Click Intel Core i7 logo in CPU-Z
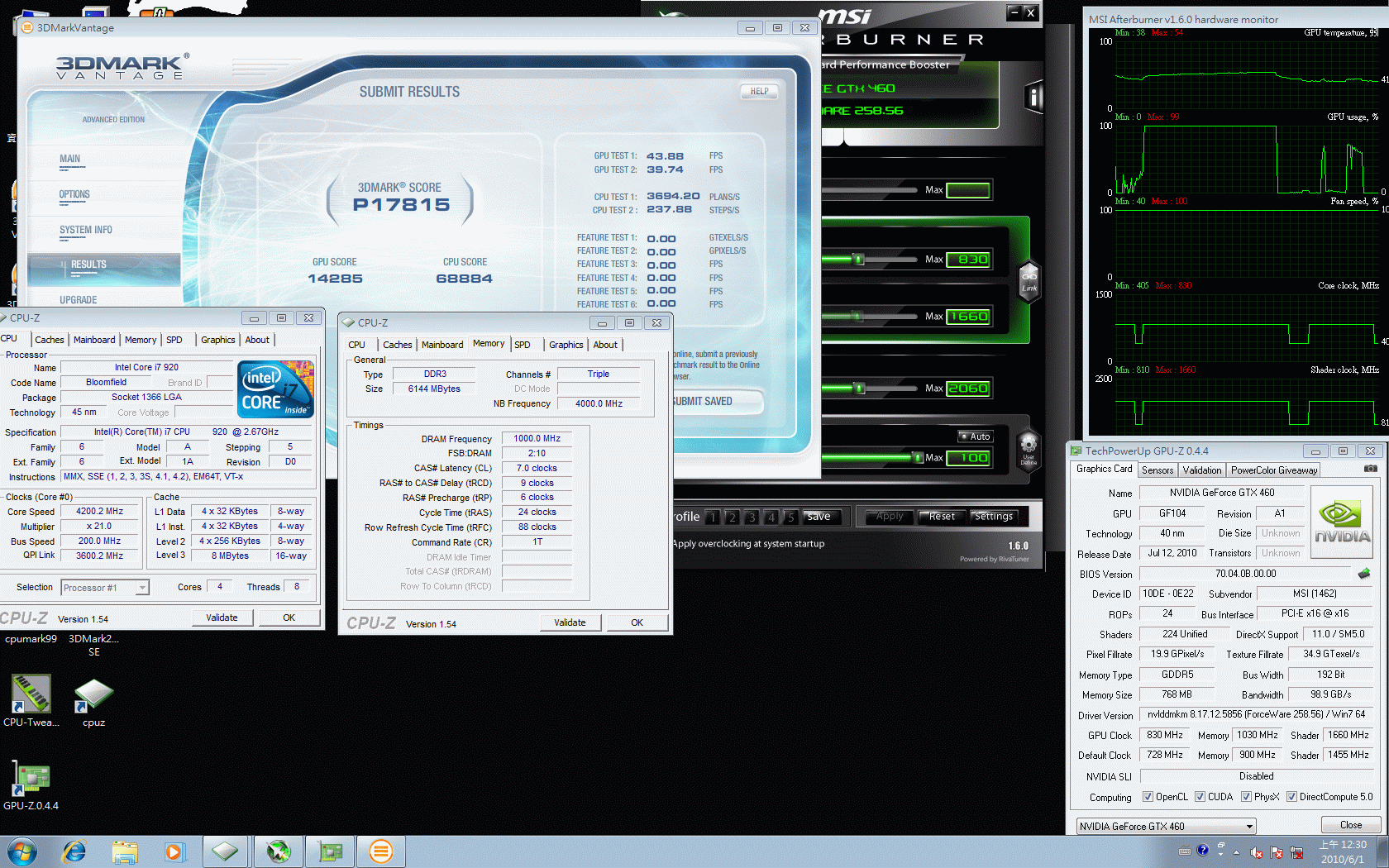Screen dimensions: 1389x868 click(x=275, y=389)
